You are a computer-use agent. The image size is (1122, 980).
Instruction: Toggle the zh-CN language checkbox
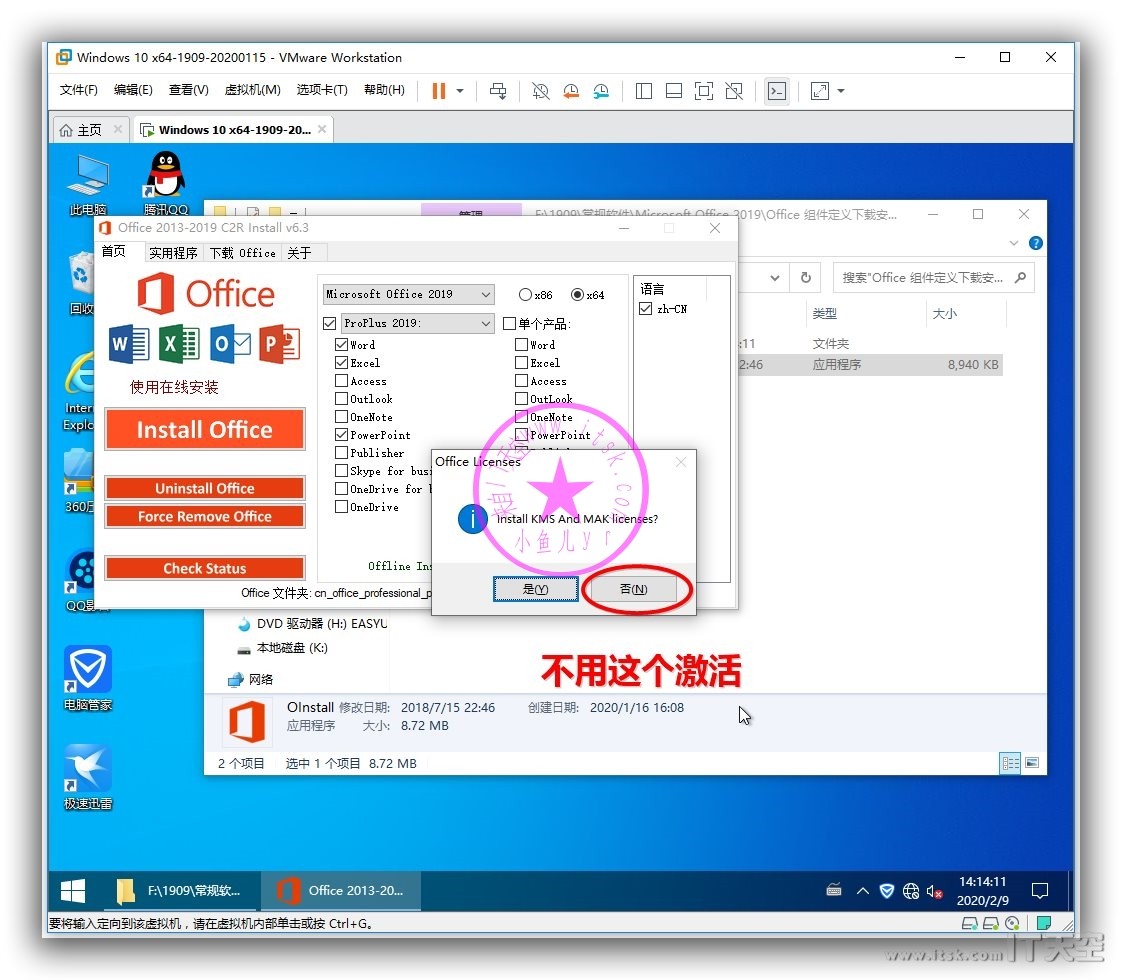click(x=645, y=309)
